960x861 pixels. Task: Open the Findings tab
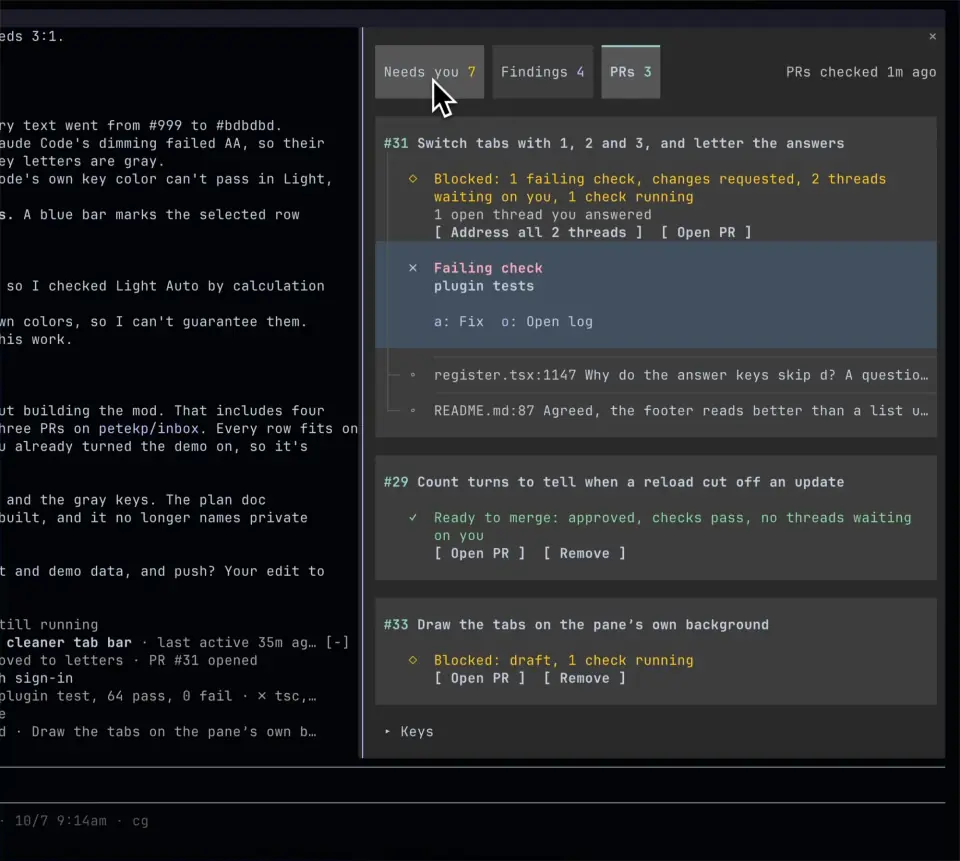pos(542,72)
